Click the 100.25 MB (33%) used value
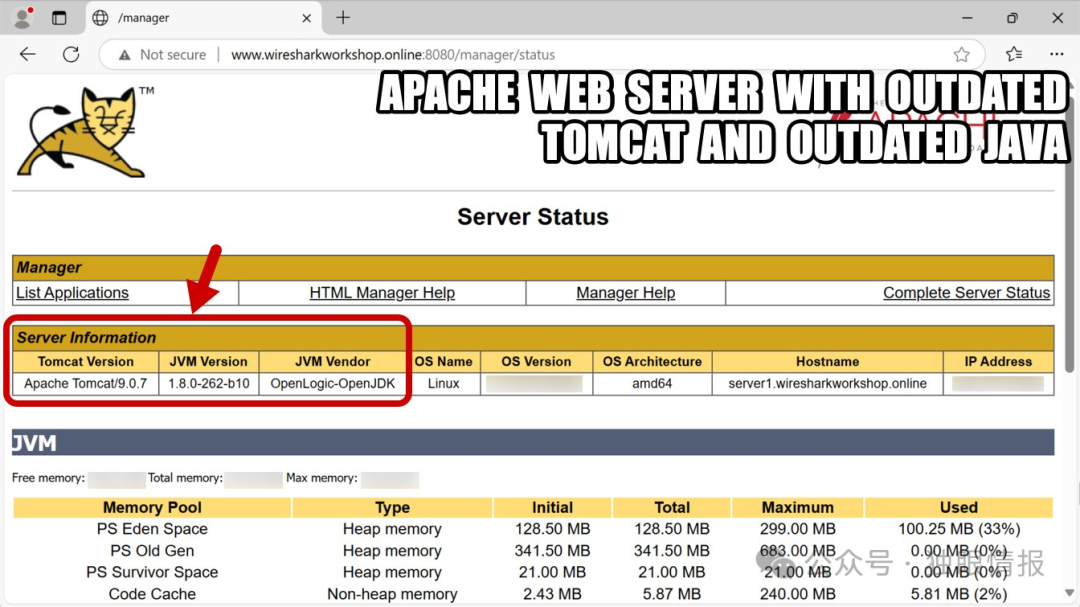 pyautogui.click(x=959, y=529)
